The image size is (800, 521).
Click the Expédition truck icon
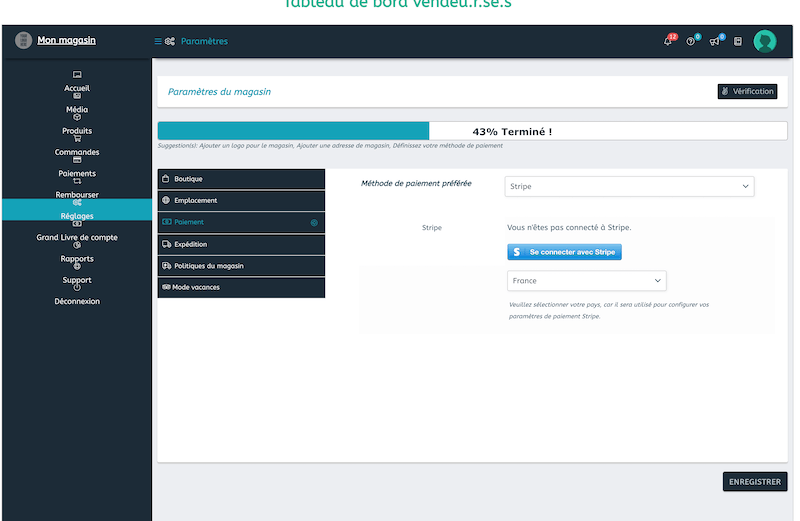point(166,244)
